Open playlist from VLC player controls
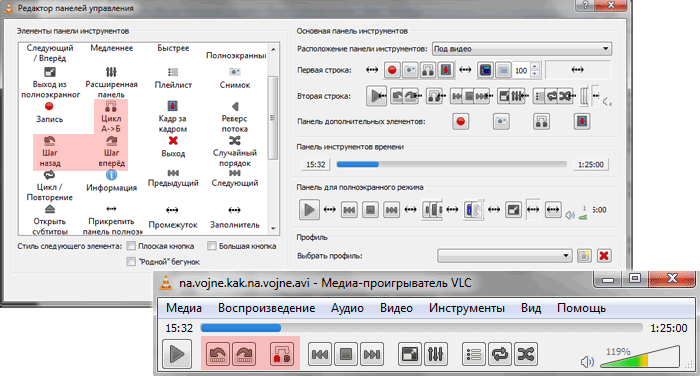 (474, 354)
